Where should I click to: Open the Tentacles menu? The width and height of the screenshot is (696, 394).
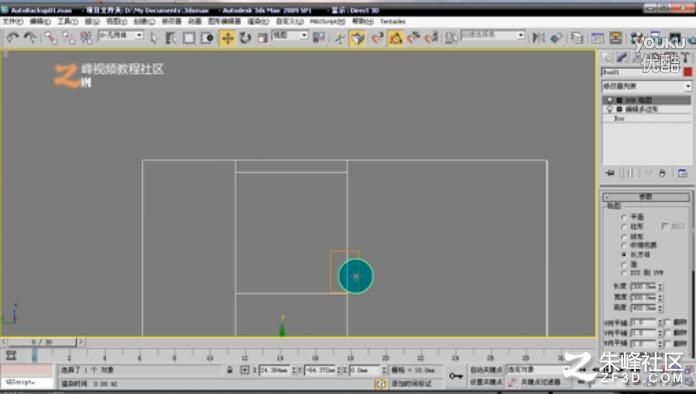(x=392, y=21)
